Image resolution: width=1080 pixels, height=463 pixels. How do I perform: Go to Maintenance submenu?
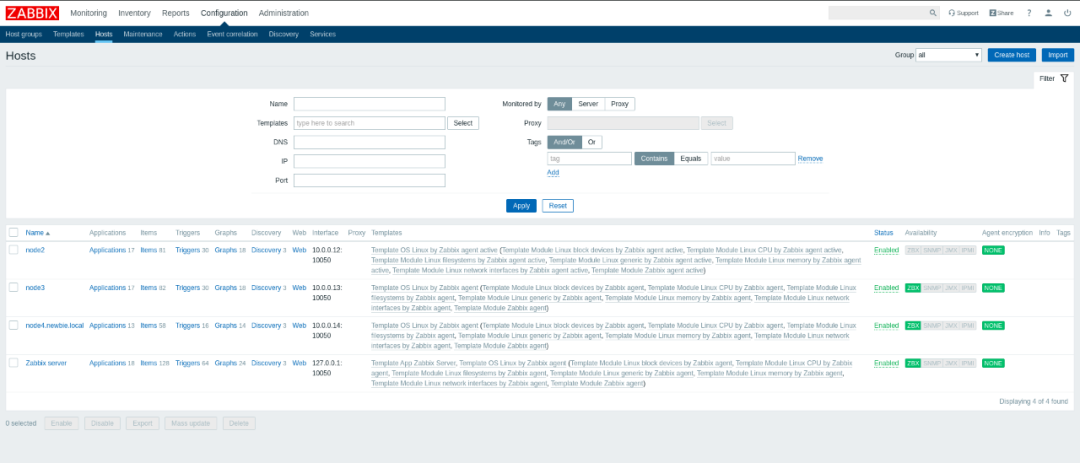[x=143, y=34]
